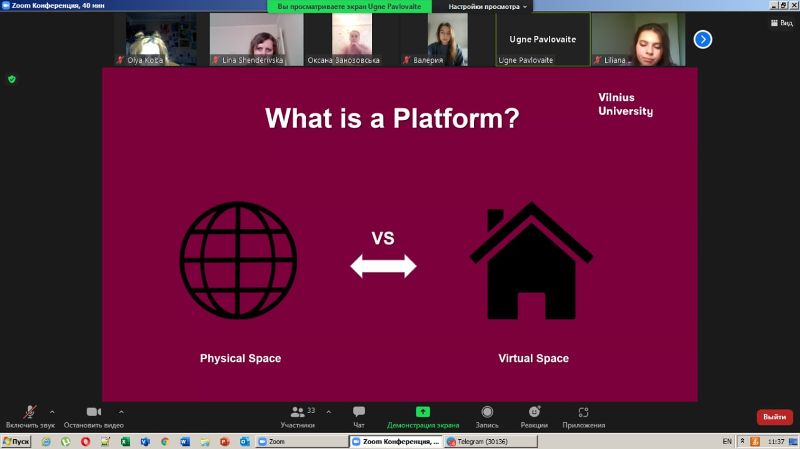
Task: Unmute microphone with Включить звук icon
Action: pos(30,412)
